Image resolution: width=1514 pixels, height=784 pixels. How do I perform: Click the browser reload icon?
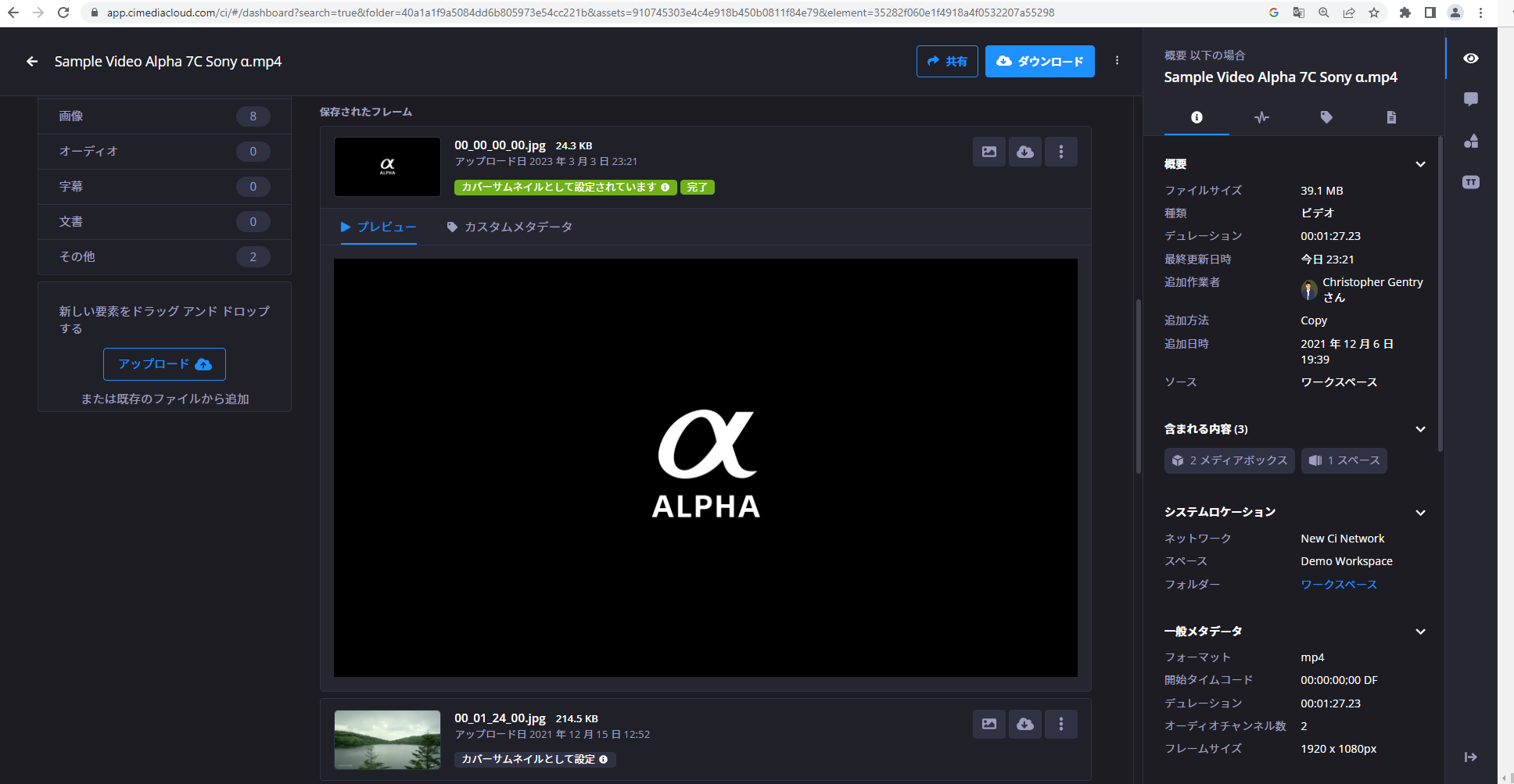(x=63, y=13)
